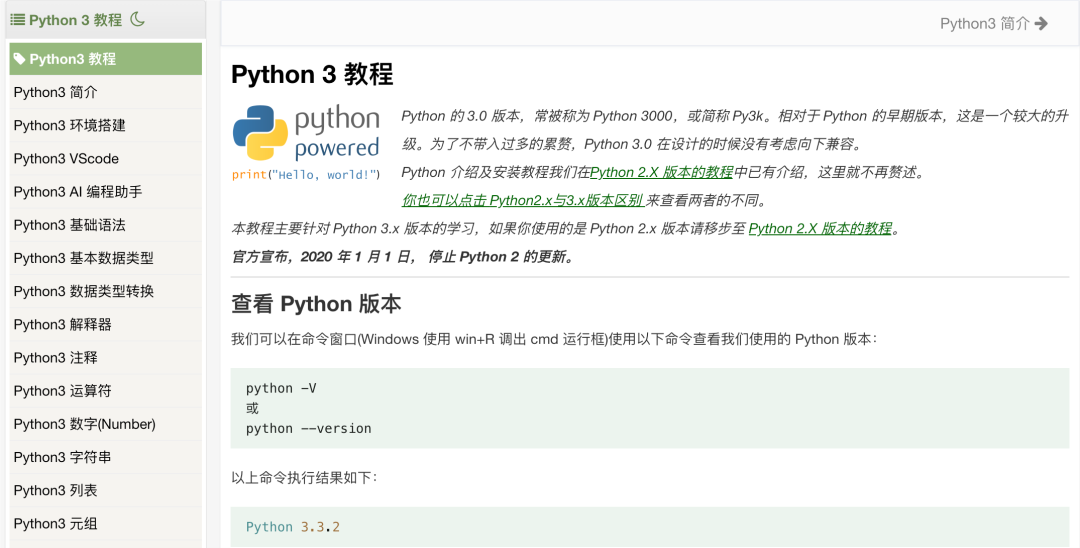Open Python3 AI 编程助手 in the sidebar

(105, 191)
